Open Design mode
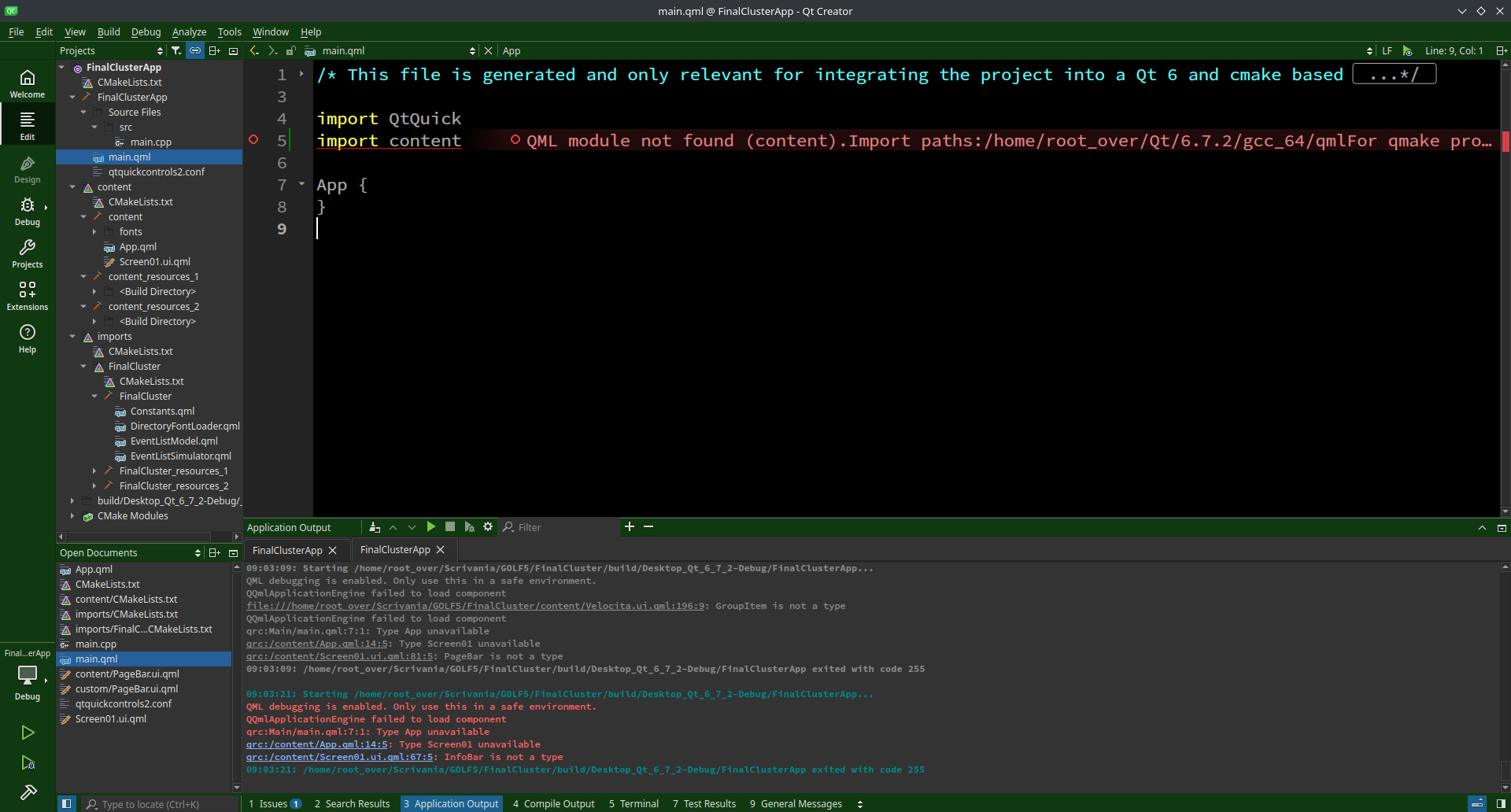Screen dimensions: 1511x812 [28, 168]
